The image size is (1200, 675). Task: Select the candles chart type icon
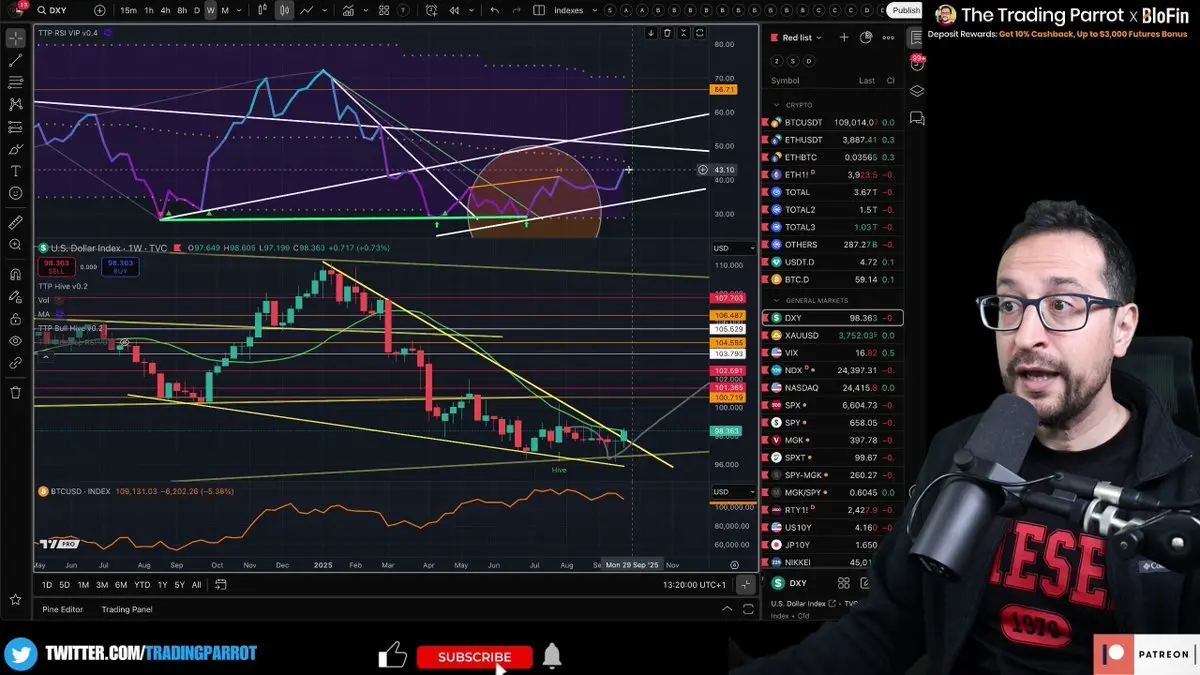pyautogui.click(x=285, y=10)
